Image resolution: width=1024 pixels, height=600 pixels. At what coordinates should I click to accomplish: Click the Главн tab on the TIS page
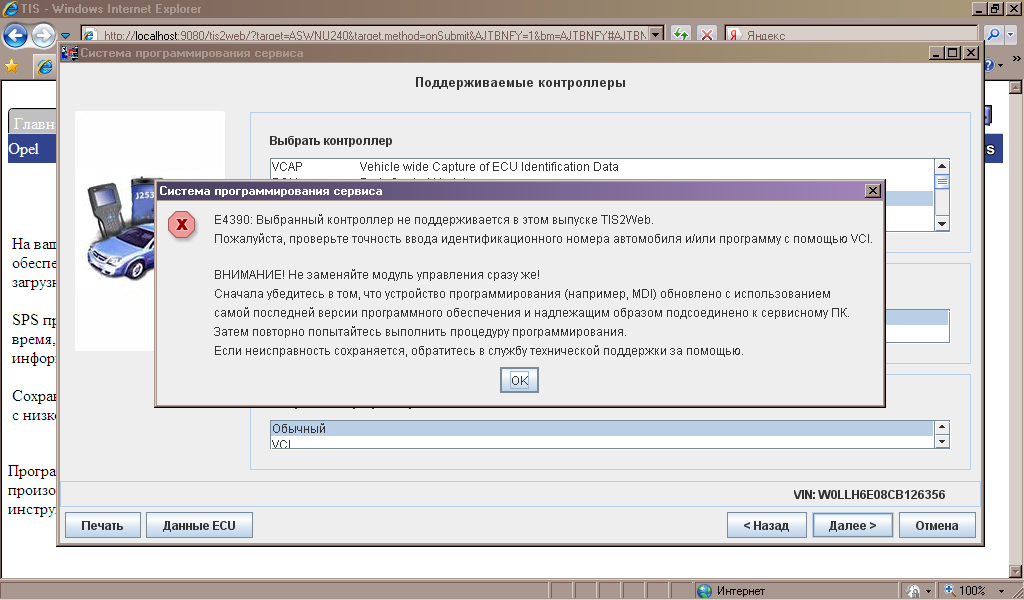click(34, 123)
